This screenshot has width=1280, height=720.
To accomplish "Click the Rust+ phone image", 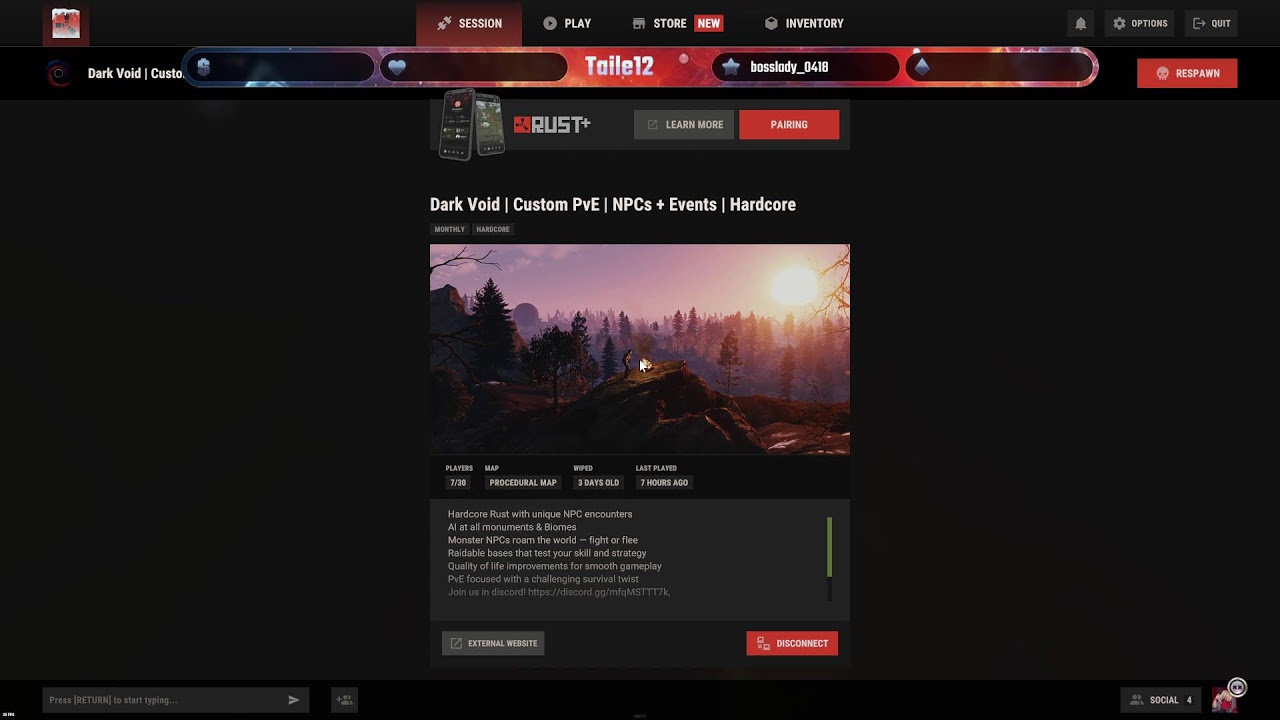I will point(473,124).
